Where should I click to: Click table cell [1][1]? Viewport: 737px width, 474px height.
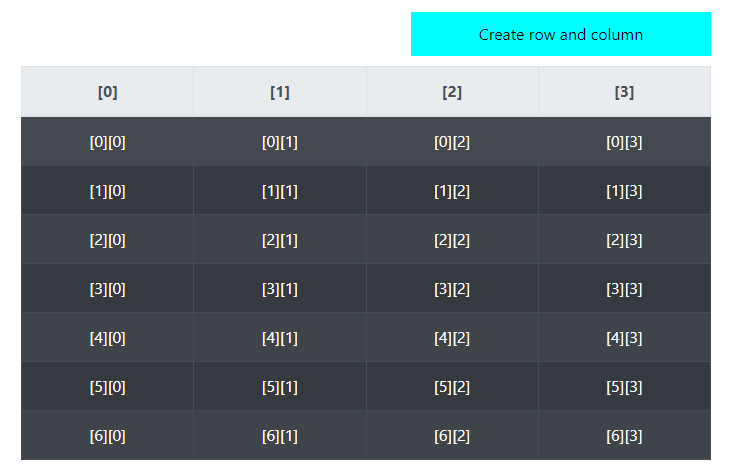coord(280,190)
